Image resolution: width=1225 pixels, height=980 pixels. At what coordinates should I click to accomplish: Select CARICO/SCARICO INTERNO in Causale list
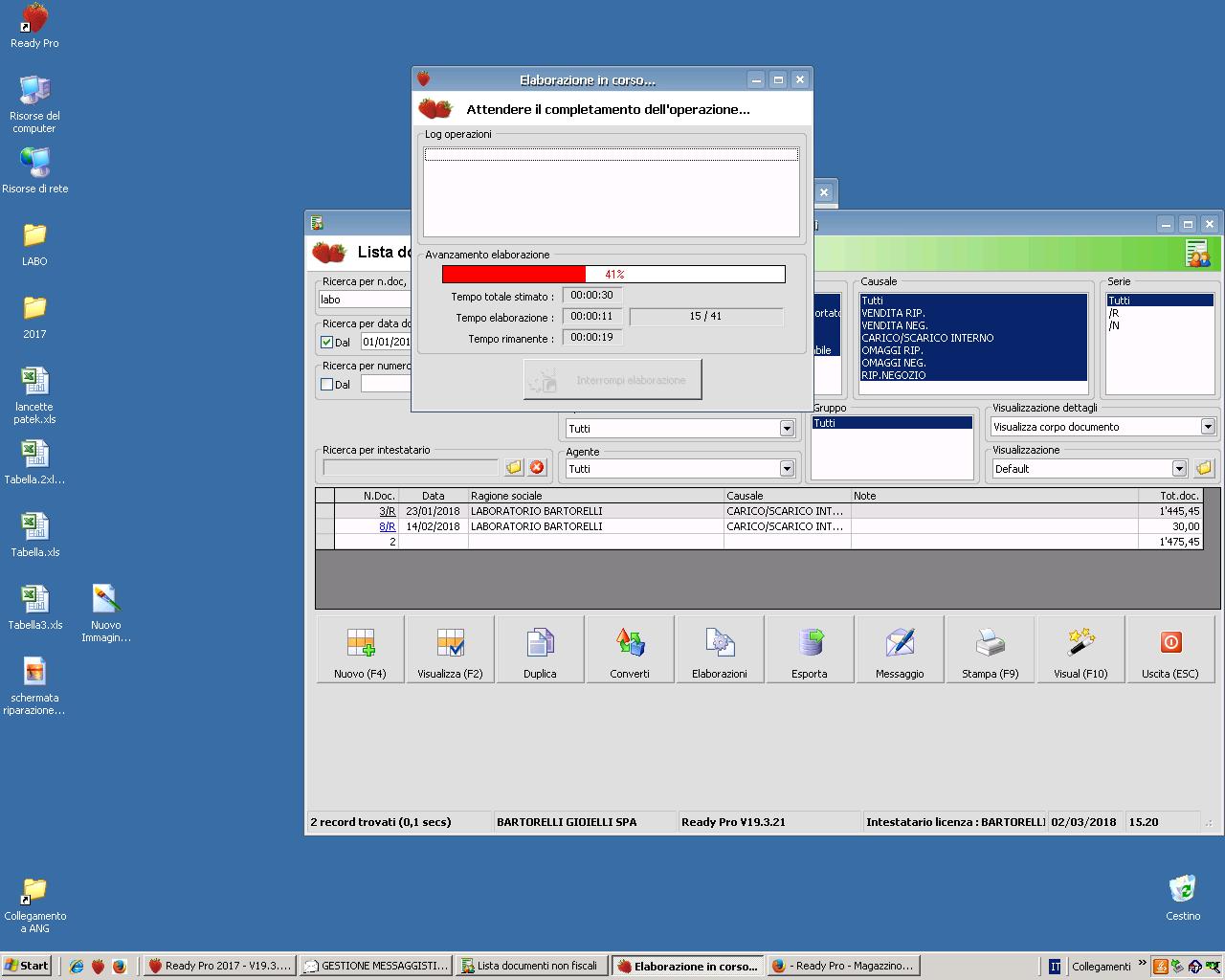972,338
